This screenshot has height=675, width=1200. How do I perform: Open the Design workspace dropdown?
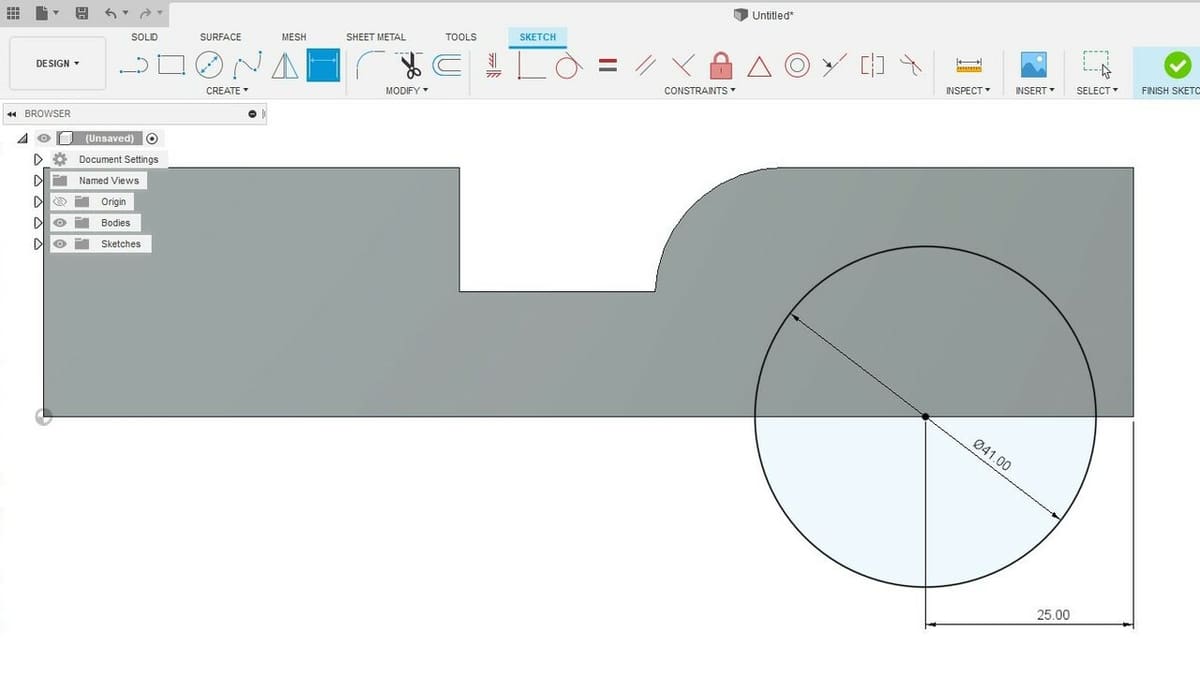pos(57,64)
